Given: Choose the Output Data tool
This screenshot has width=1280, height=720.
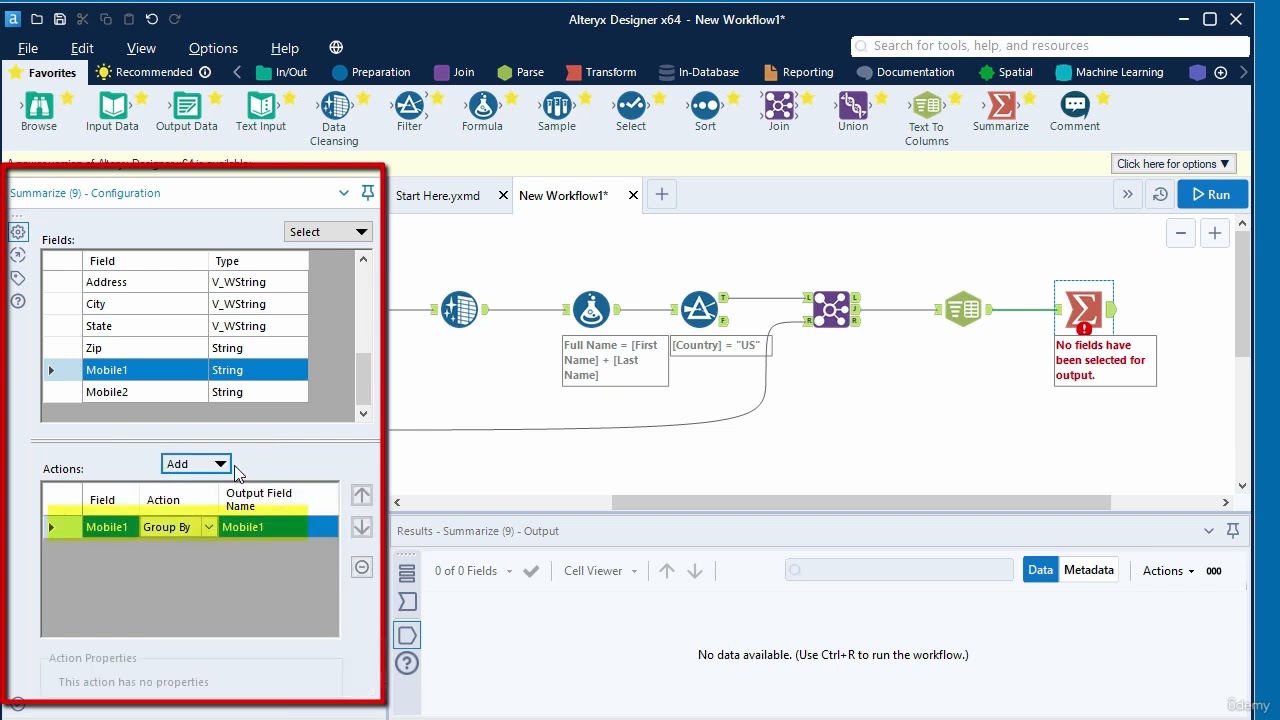Looking at the screenshot, I should click(187, 111).
